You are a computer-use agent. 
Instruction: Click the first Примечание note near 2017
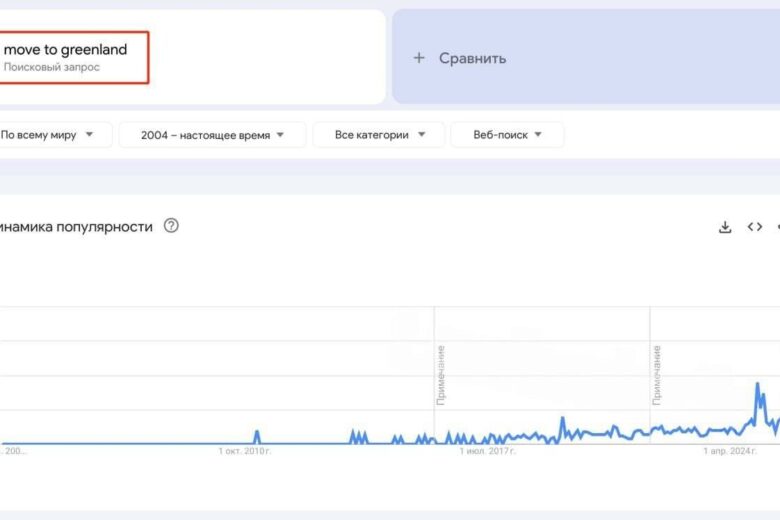click(x=440, y=375)
